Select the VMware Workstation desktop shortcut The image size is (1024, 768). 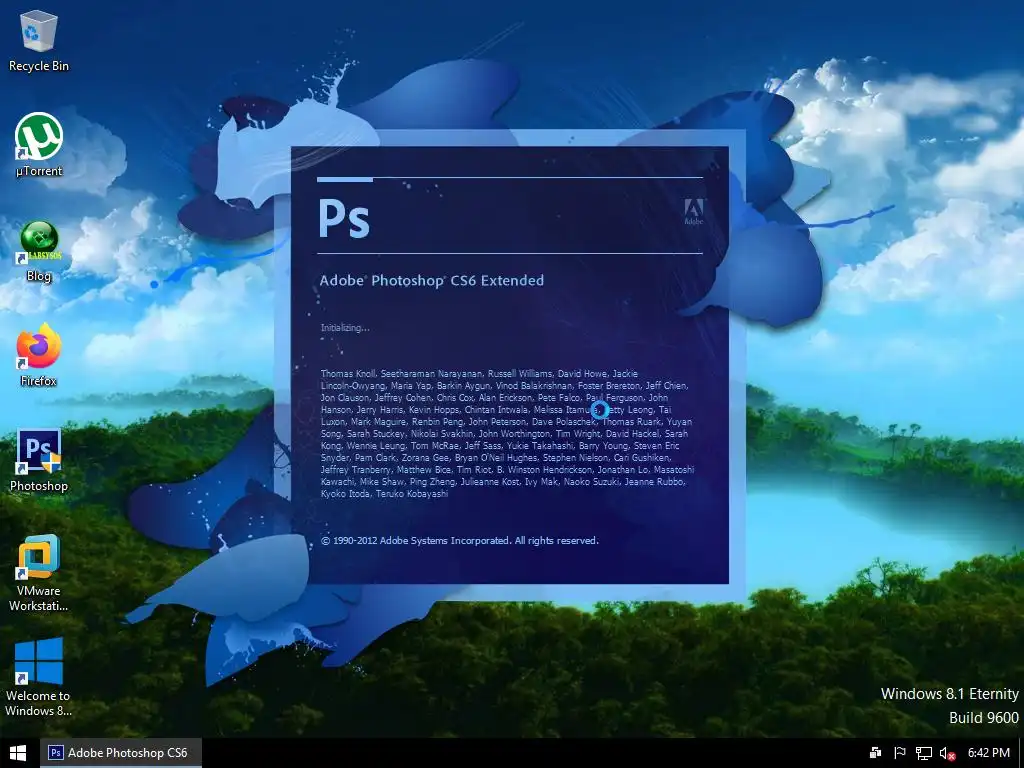coord(39,573)
